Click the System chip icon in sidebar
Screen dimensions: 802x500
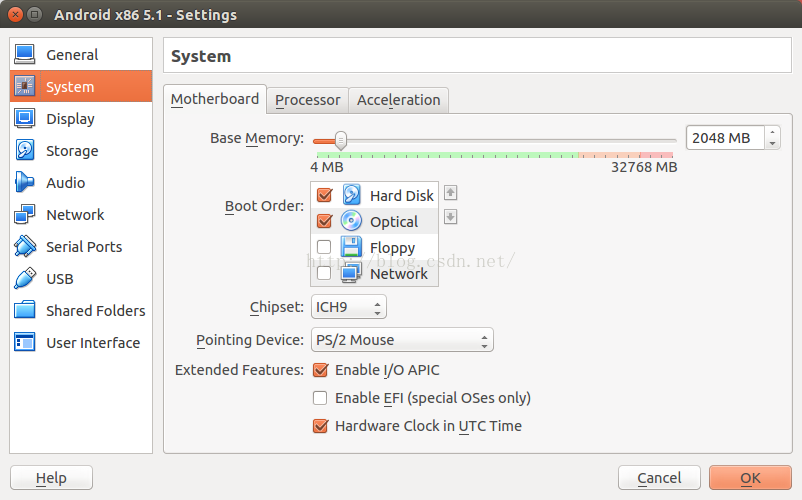pos(25,86)
